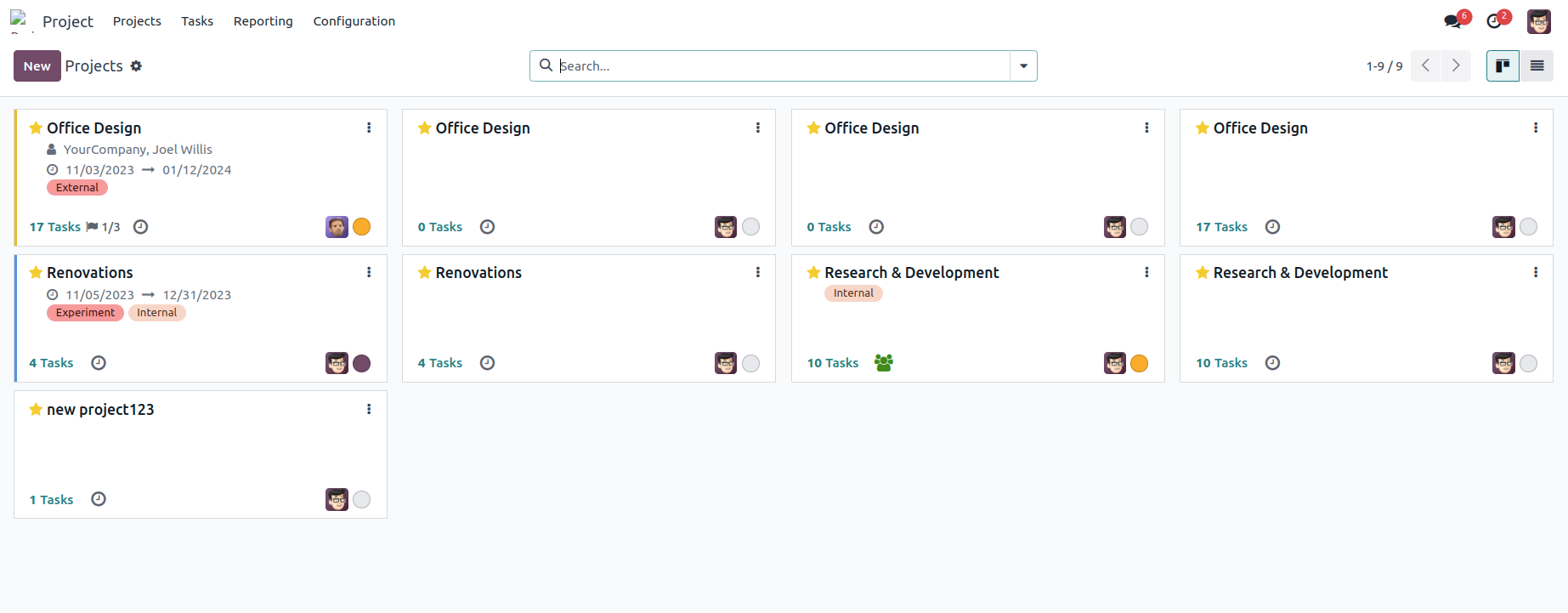Open the three-dot menu on first Office Design

click(x=369, y=128)
